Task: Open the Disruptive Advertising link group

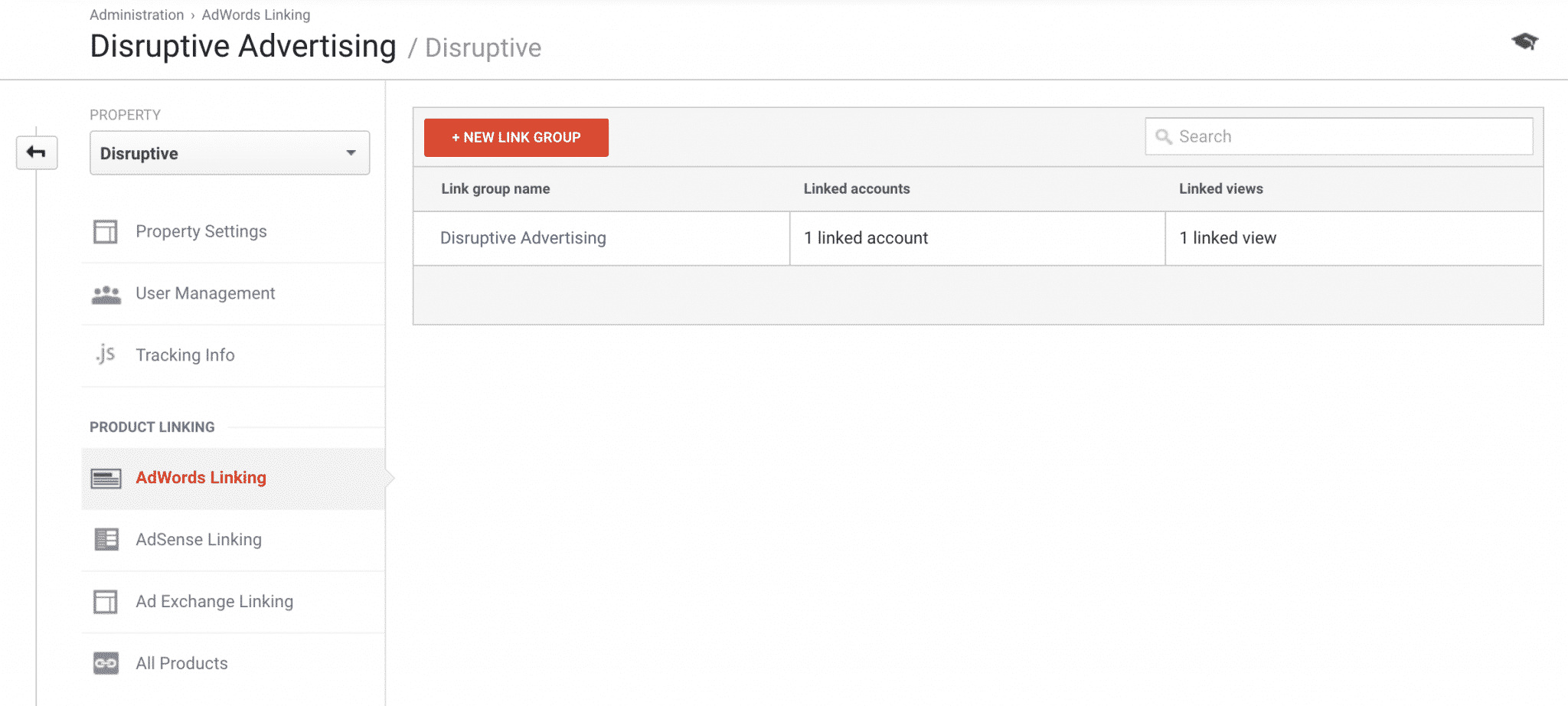Action: (x=523, y=238)
